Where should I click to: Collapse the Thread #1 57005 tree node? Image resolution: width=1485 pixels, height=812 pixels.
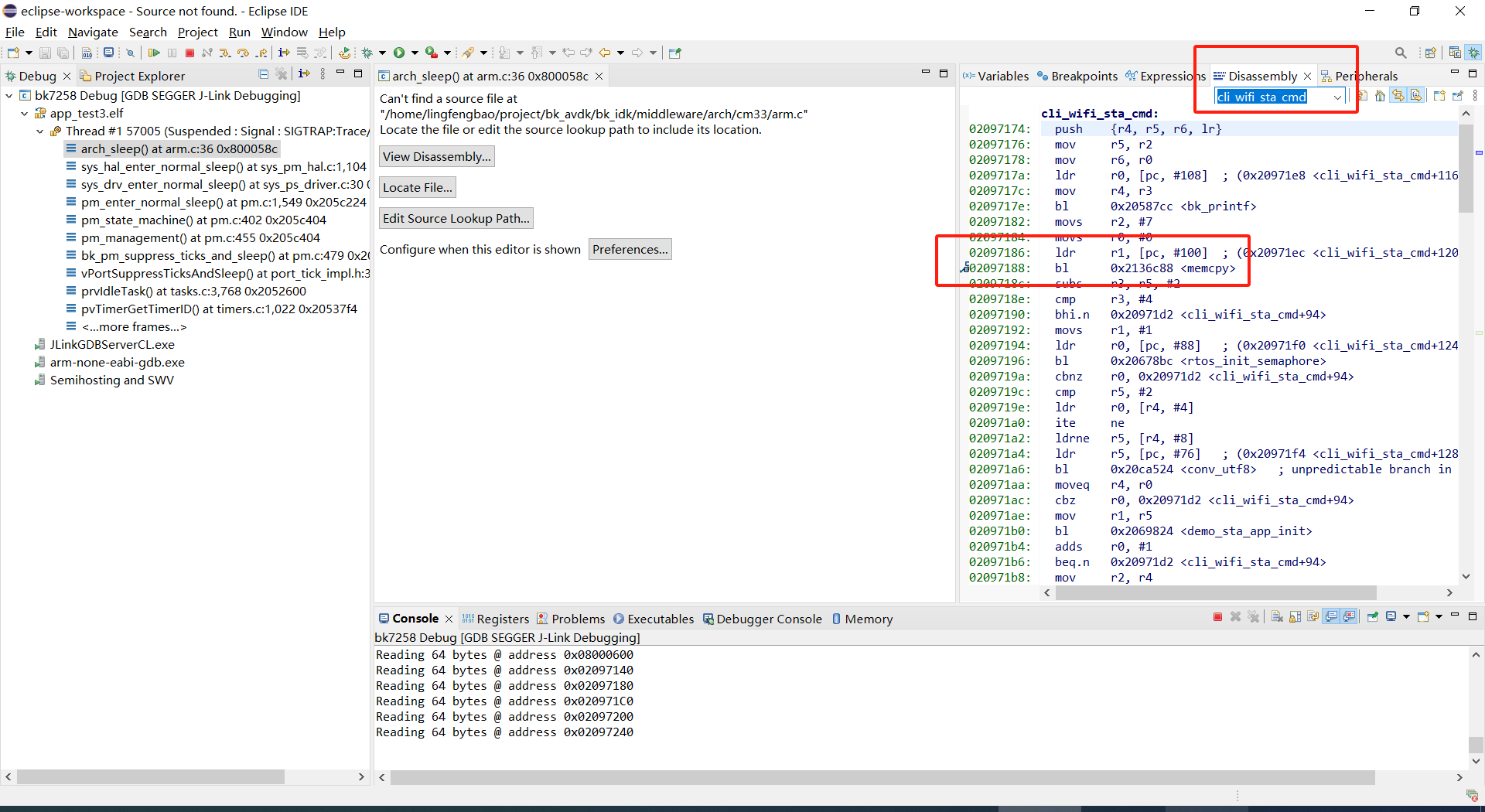pos(40,131)
